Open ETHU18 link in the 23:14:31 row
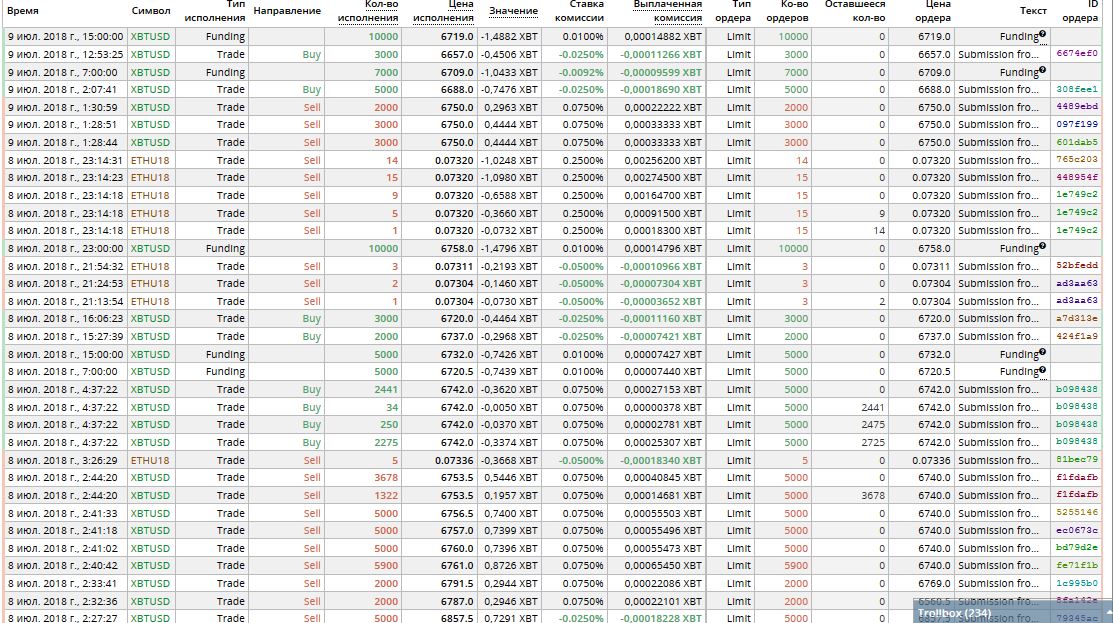This screenshot has width=1113, height=623. coord(150,160)
